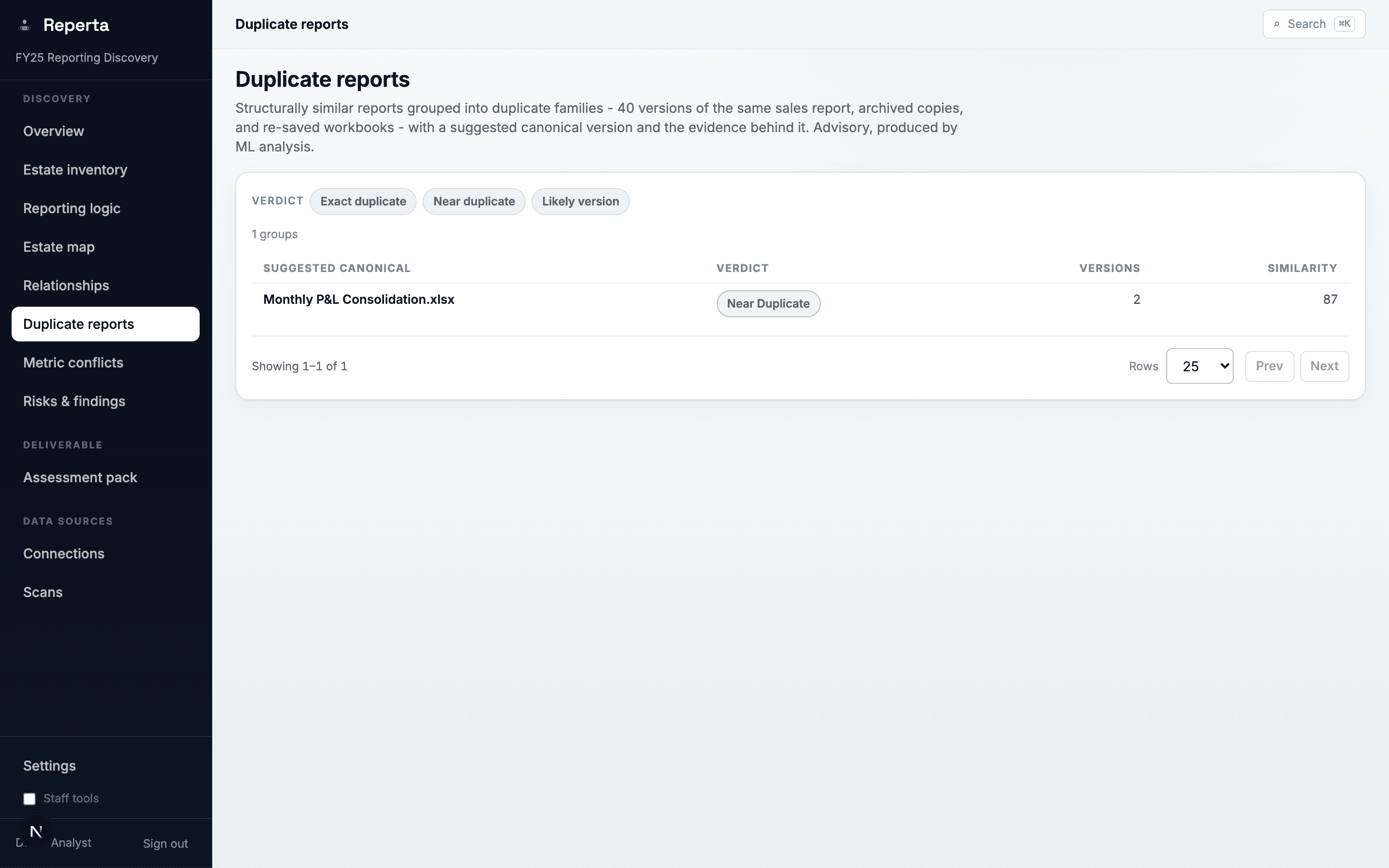
Task: Open Risks & findings page
Action: point(106,401)
